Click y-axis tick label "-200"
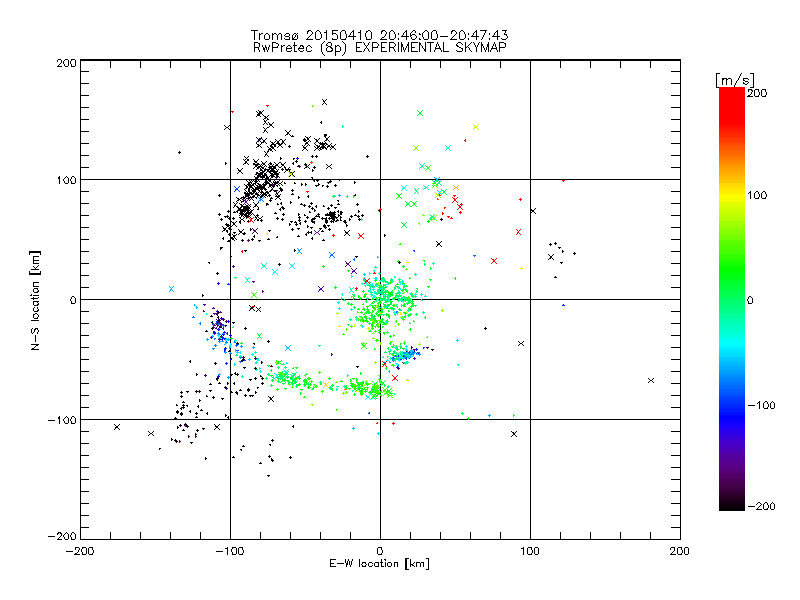800x600 pixels. (62, 536)
